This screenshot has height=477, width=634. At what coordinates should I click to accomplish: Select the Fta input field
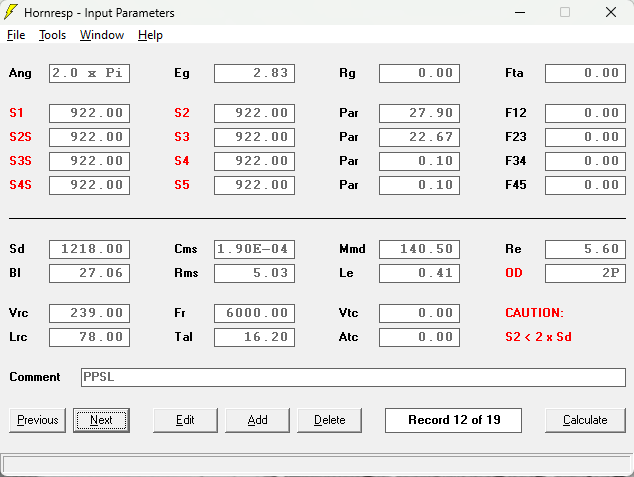pos(585,73)
